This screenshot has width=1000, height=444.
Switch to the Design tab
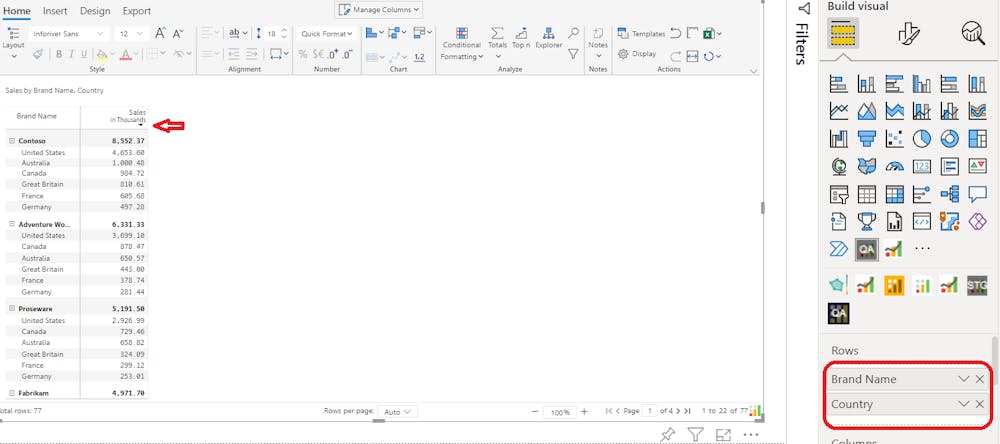click(95, 11)
